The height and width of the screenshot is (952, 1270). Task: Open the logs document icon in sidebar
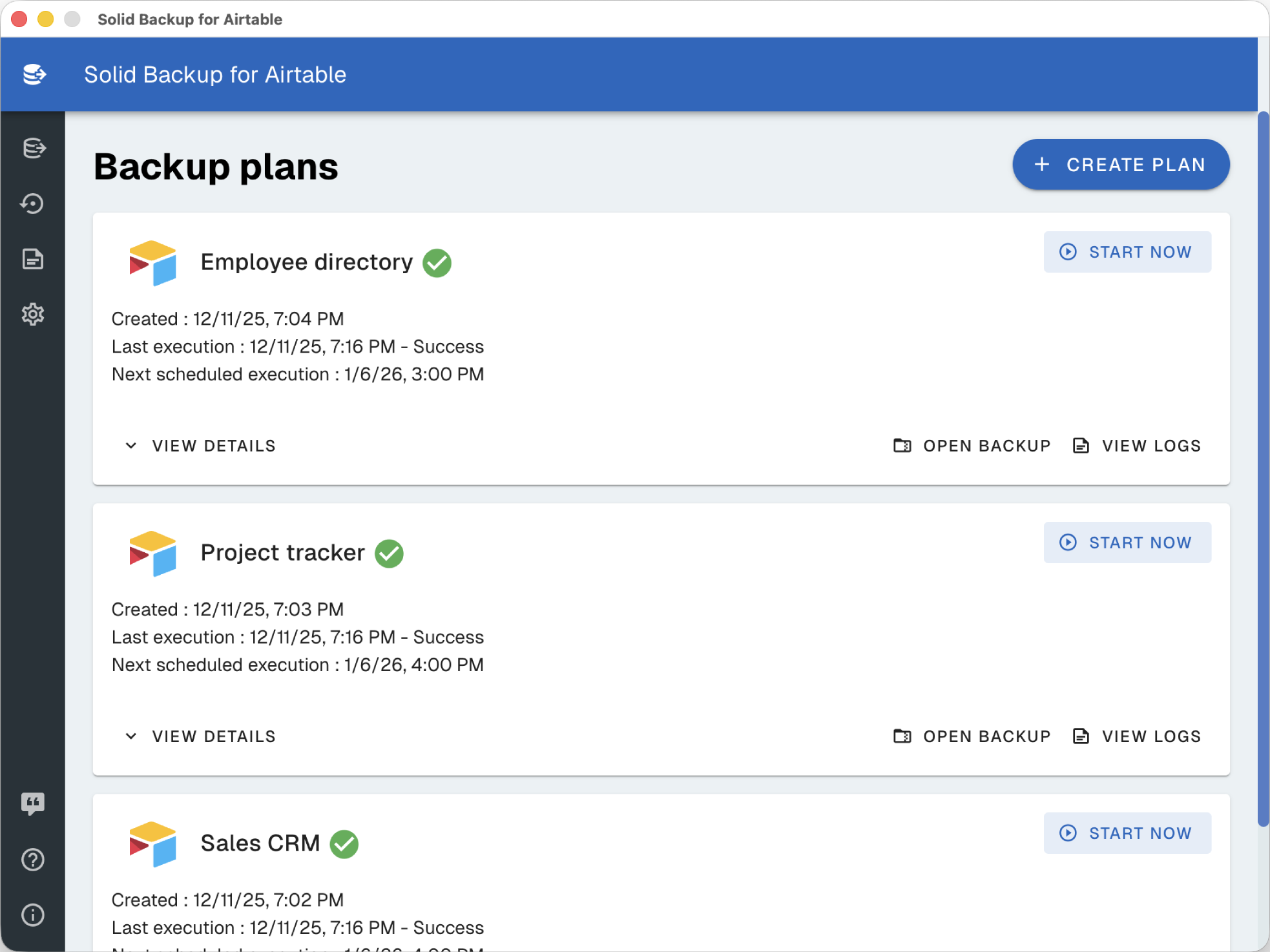pos(32,258)
